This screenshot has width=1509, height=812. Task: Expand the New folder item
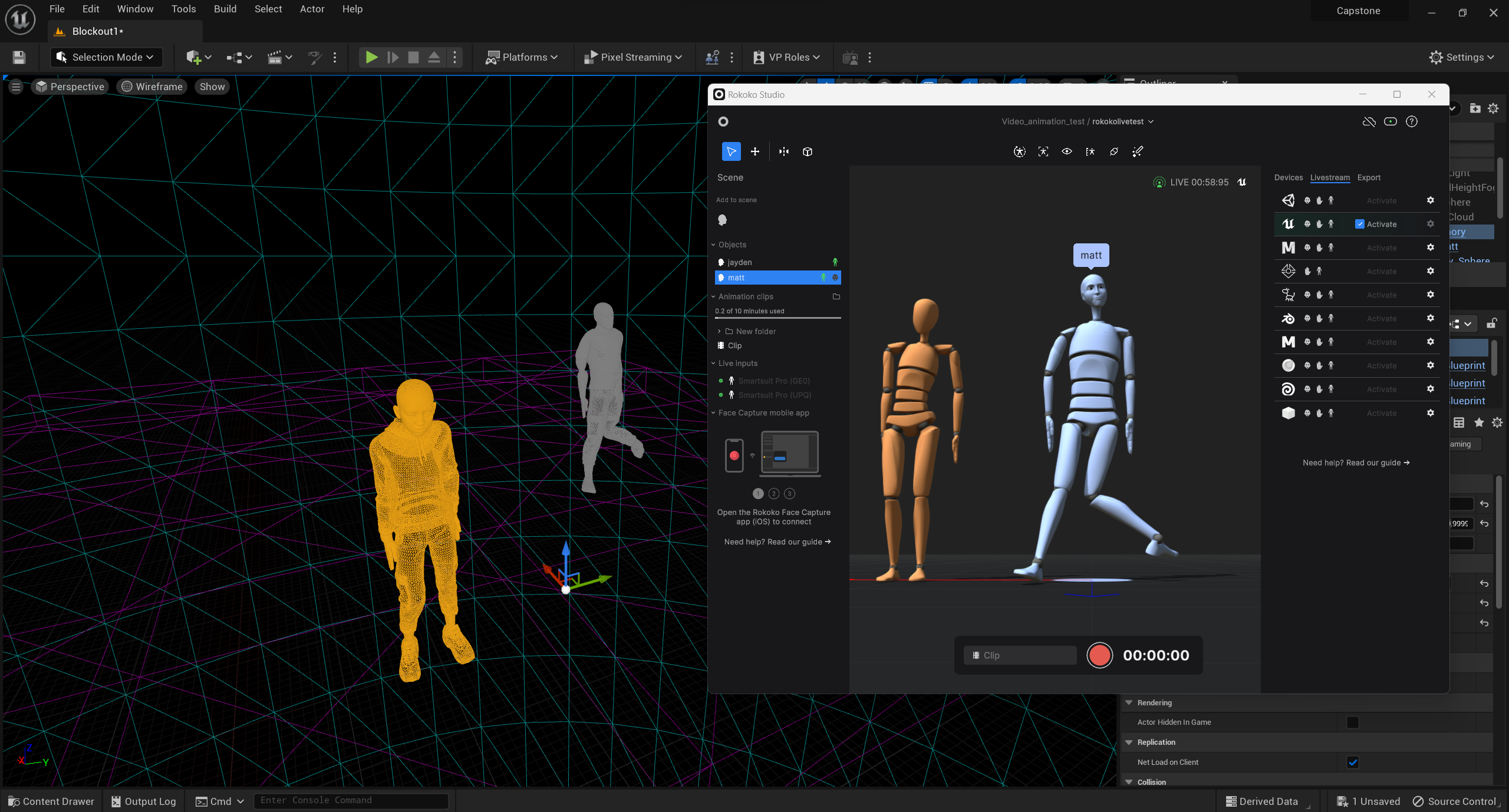coord(719,331)
